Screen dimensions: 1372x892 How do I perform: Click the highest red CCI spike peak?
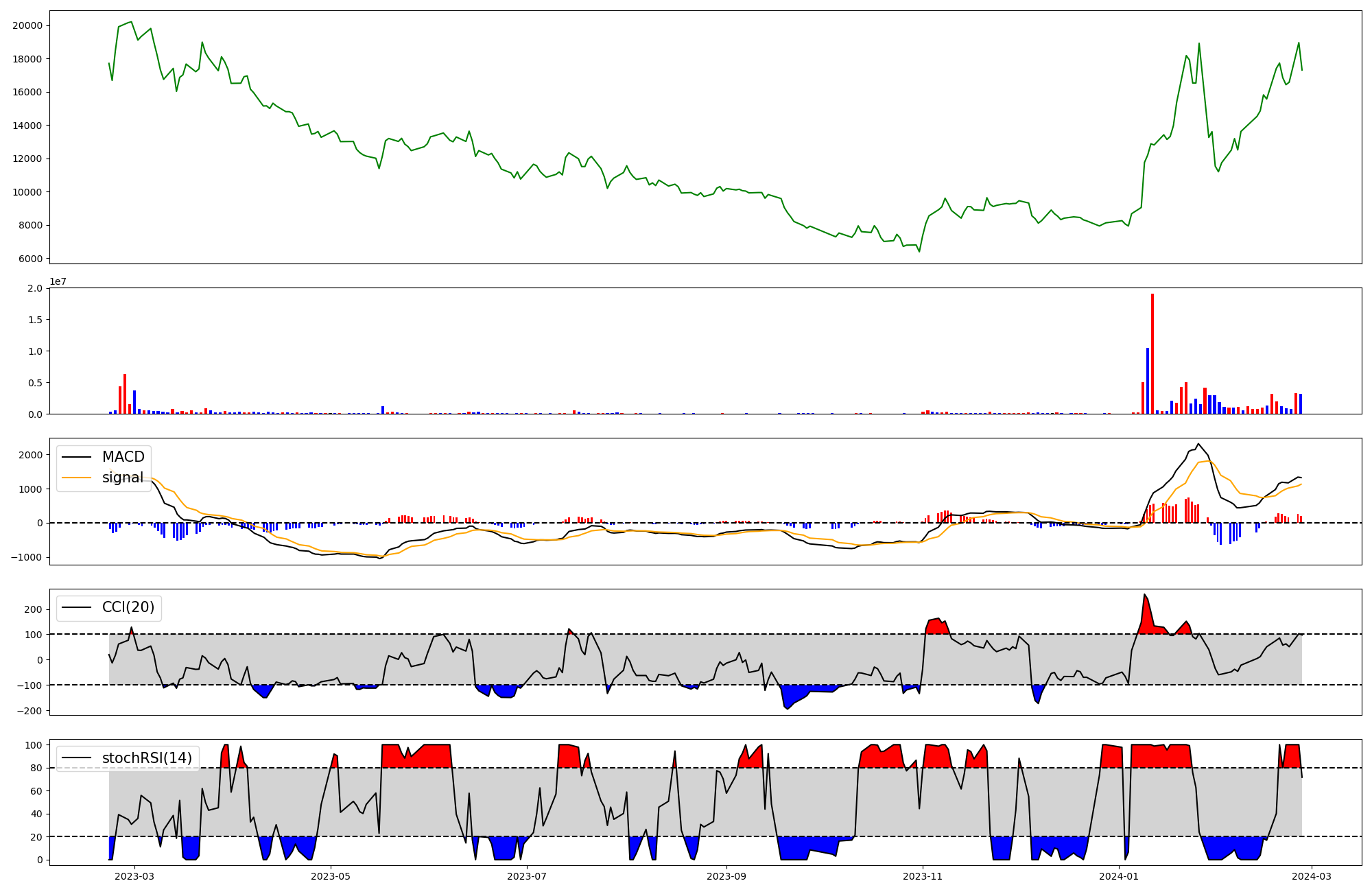(x=1144, y=595)
